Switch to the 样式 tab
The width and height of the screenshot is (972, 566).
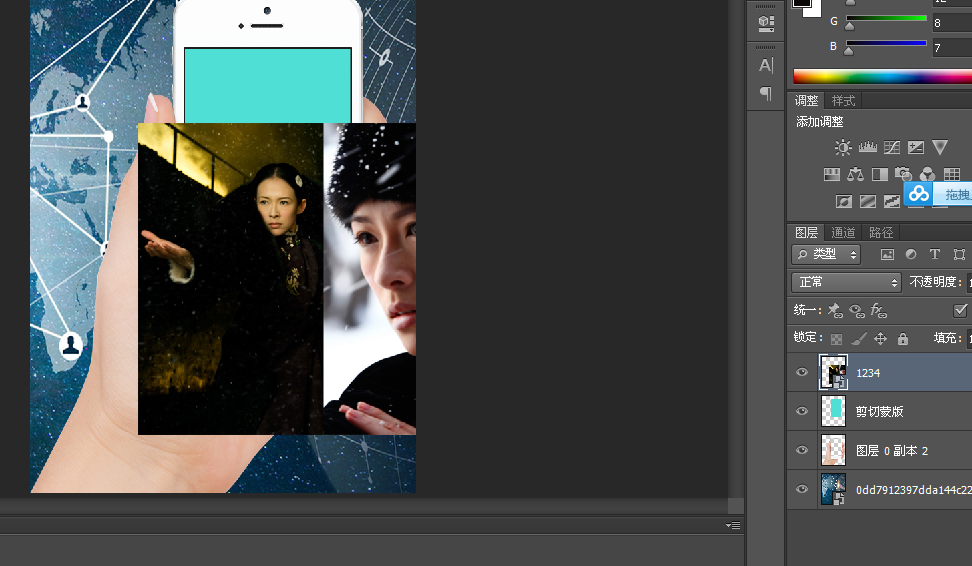843,100
